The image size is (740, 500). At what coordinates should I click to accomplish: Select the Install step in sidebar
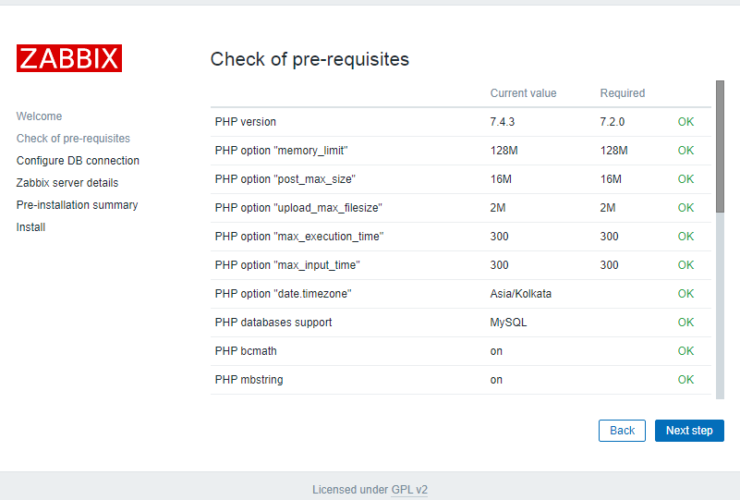31,227
